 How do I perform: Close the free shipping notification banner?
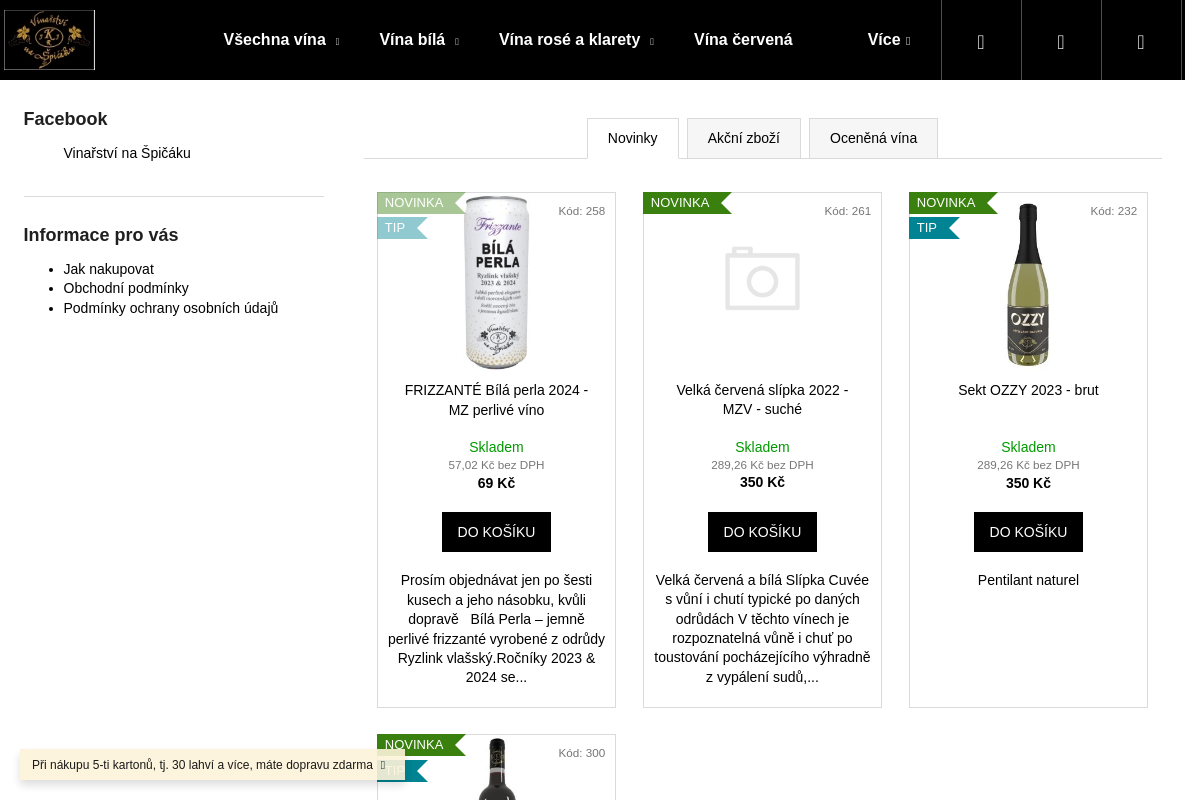coord(383,765)
